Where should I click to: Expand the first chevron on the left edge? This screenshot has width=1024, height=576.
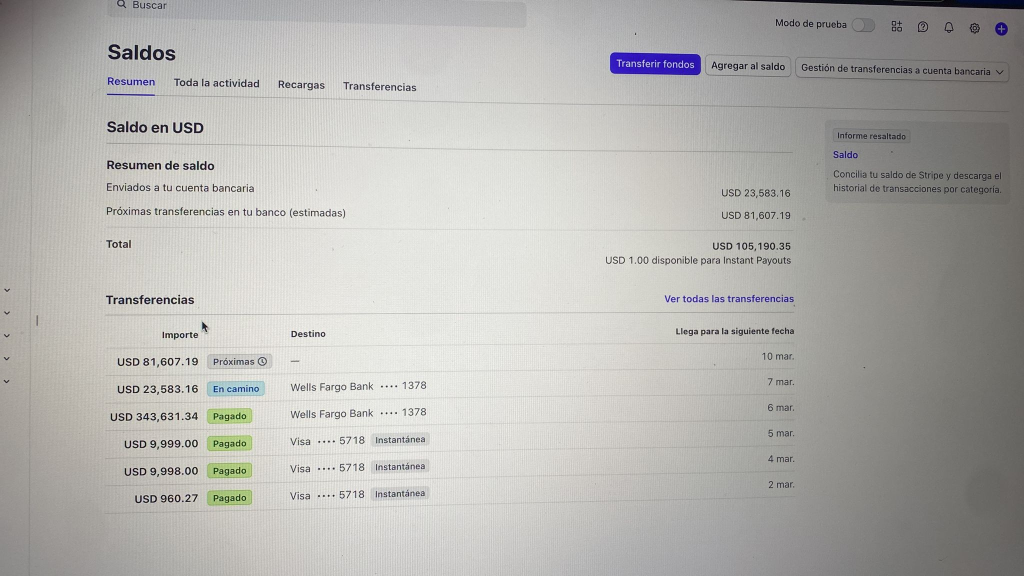click(8, 289)
